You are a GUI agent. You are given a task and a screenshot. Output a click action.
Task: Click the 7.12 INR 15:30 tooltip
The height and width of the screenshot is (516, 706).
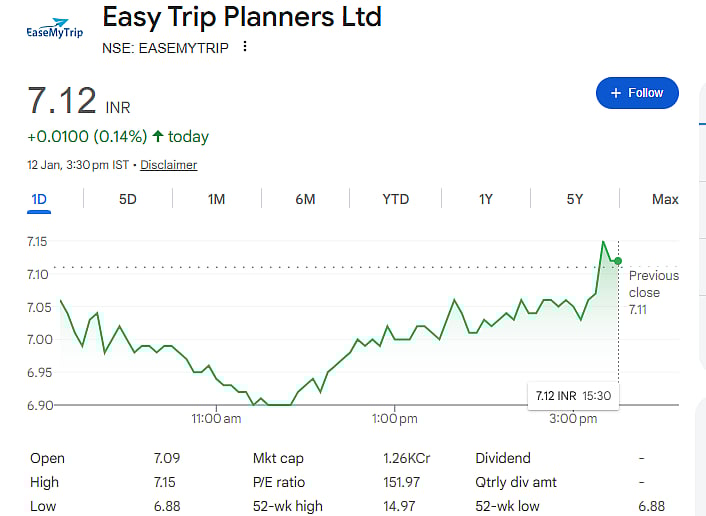pyautogui.click(x=573, y=396)
